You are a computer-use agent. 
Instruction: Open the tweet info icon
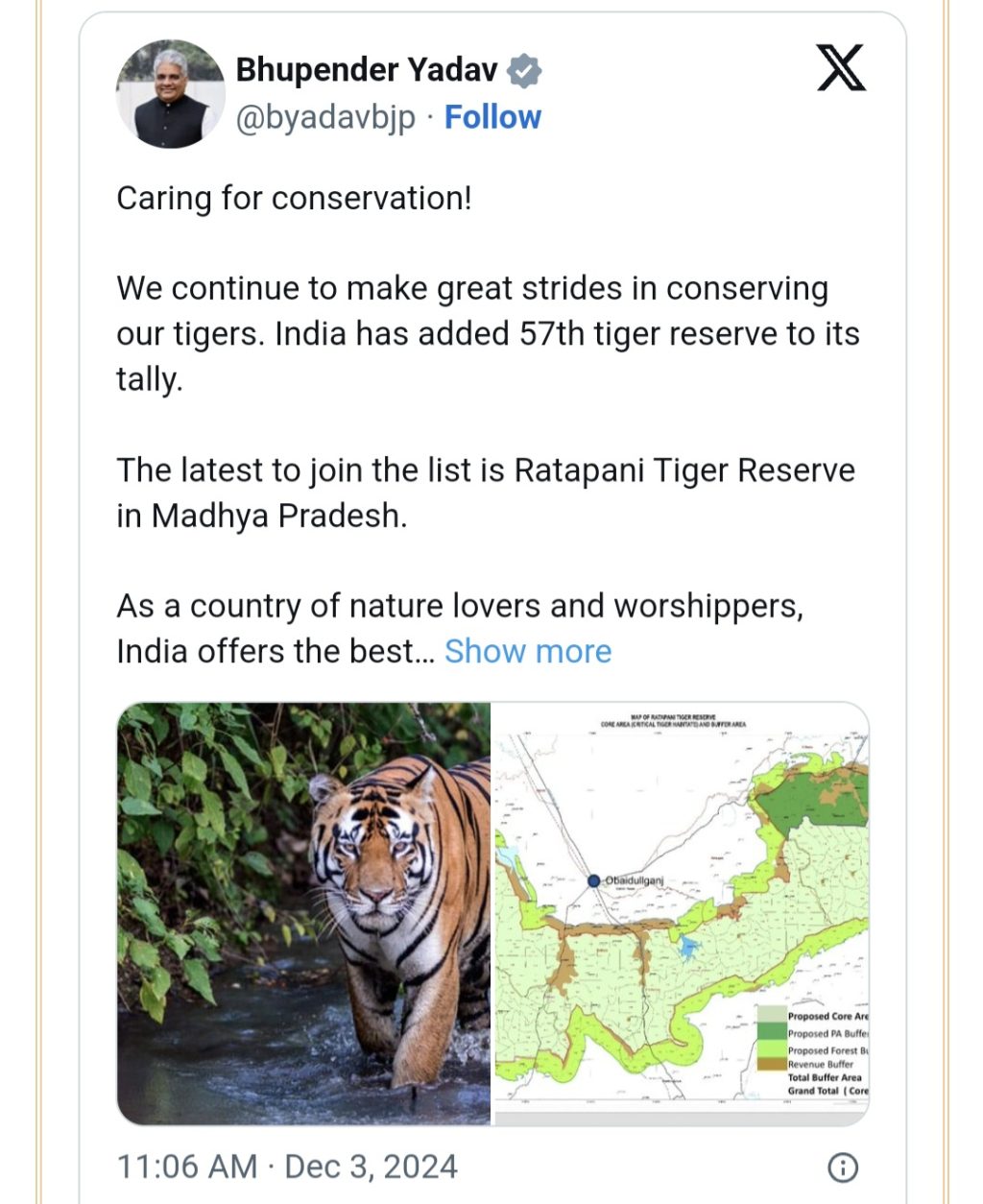coord(842,1168)
